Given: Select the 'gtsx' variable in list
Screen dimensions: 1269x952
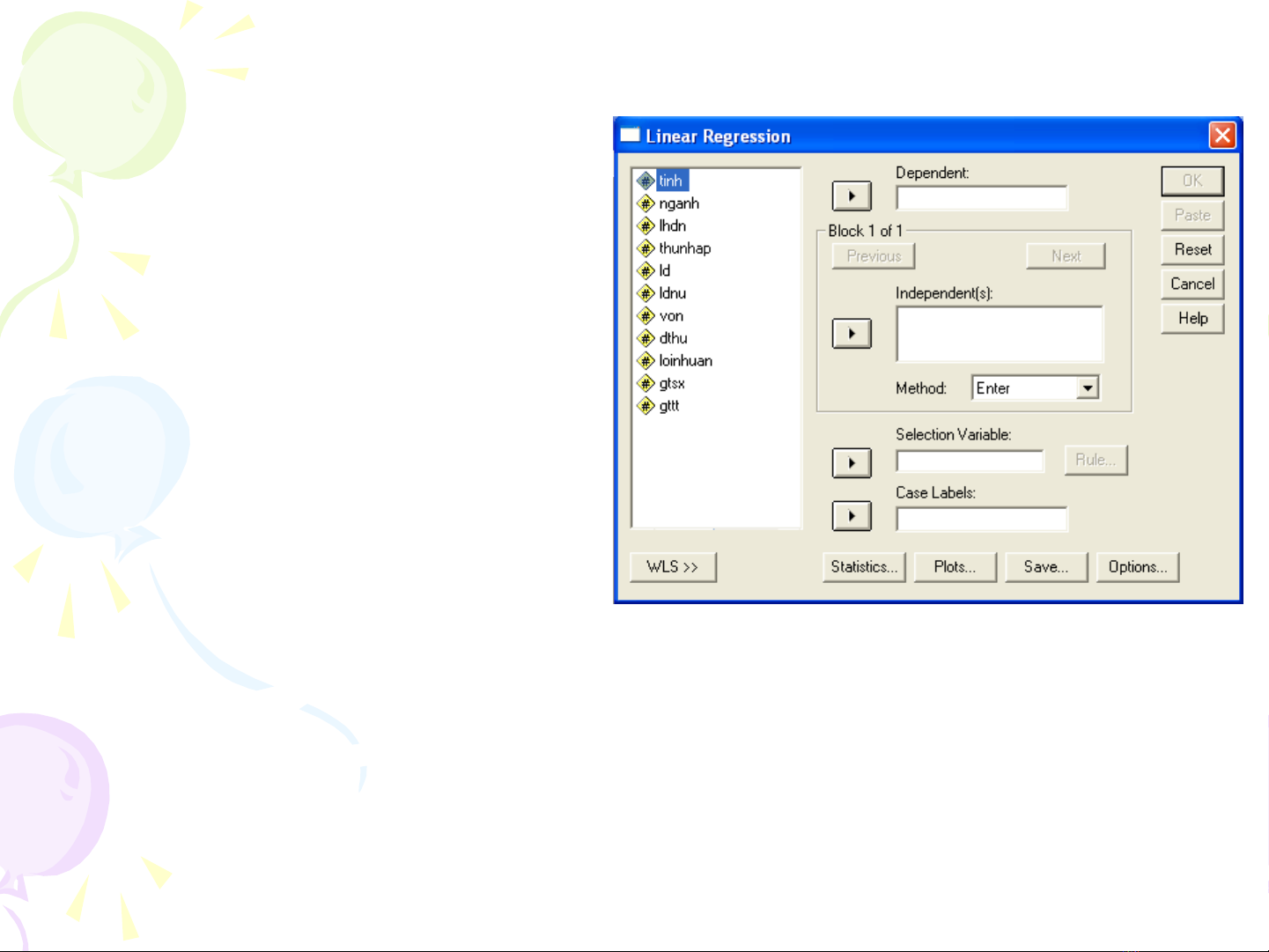Looking at the screenshot, I should (671, 383).
